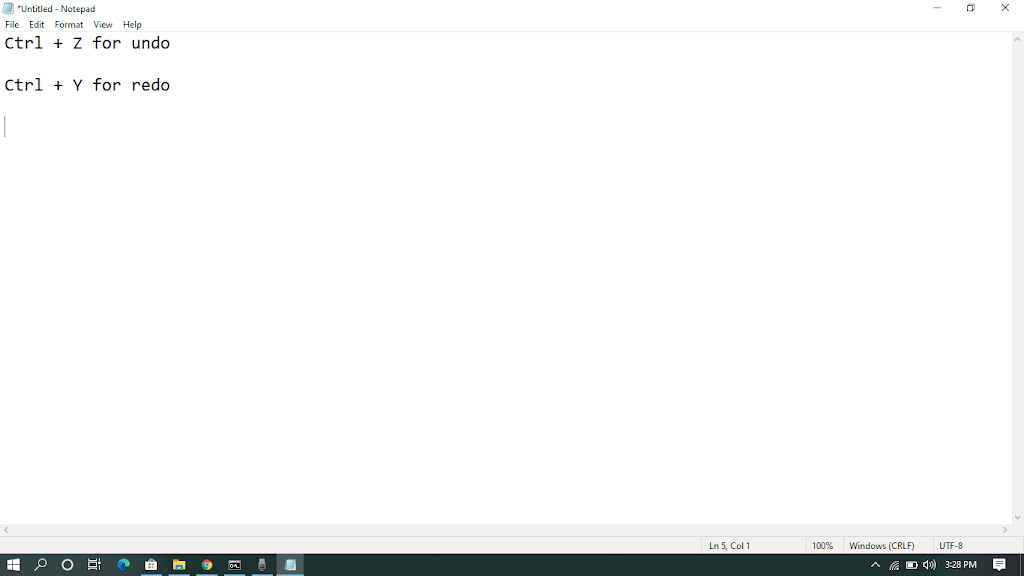Launch Microsoft Edge from the taskbar
The image size is (1024, 576).
pyautogui.click(x=124, y=565)
